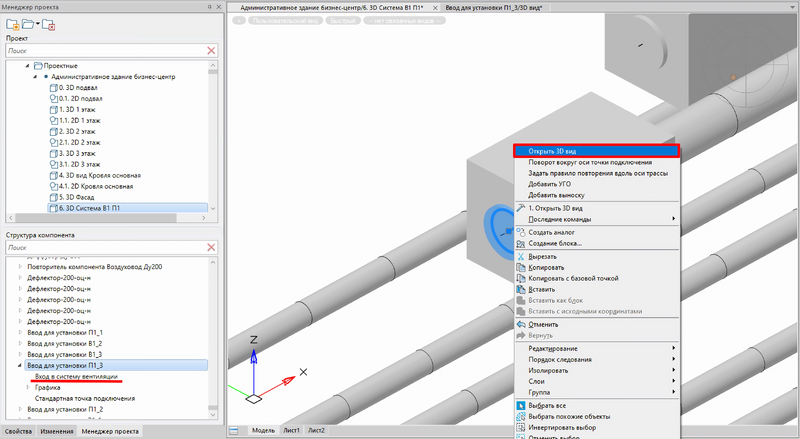Expand Ввод для установки В1_2
800x439 pixels.
(x=20, y=344)
